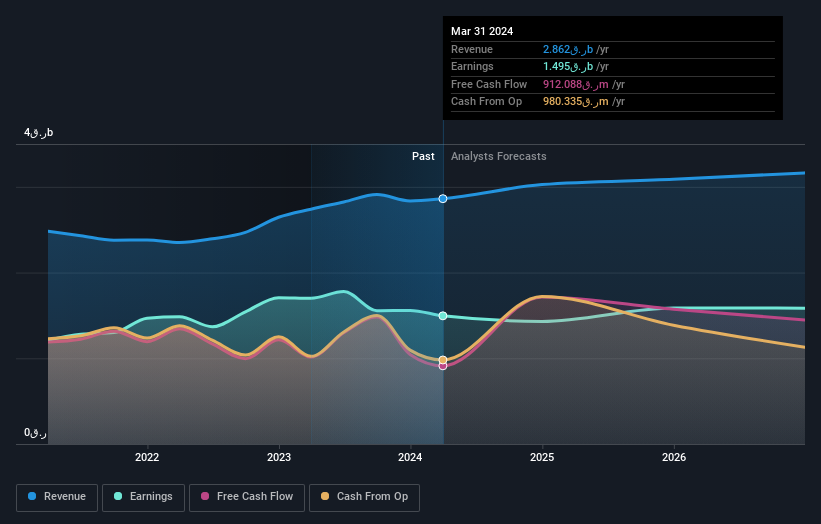The width and height of the screenshot is (821, 524).
Task: Click the 'Past' label on chart
Action: click(x=423, y=157)
